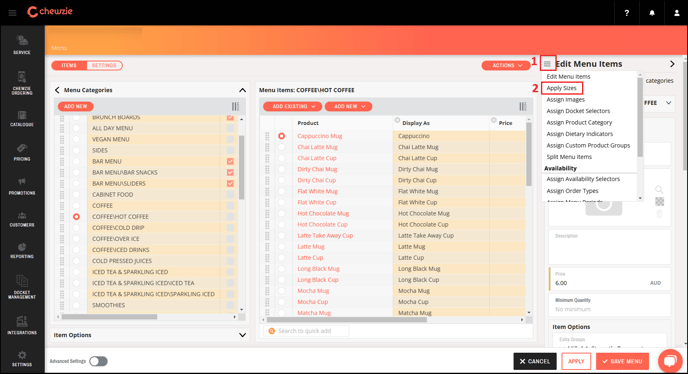
Task: Open the Actions dropdown
Action: pyautogui.click(x=506, y=65)
